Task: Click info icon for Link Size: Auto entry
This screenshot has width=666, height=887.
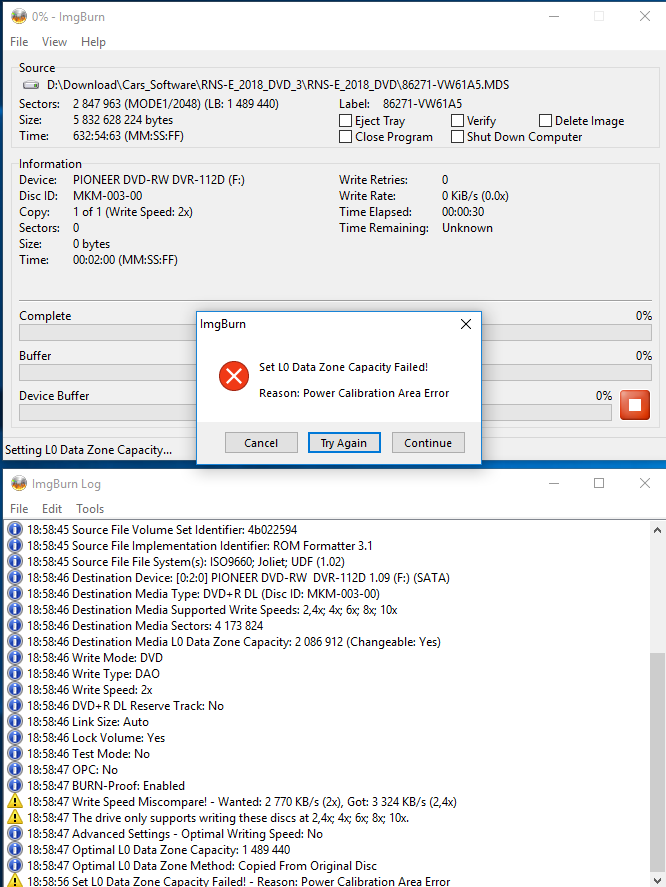Action: point(15,721)
